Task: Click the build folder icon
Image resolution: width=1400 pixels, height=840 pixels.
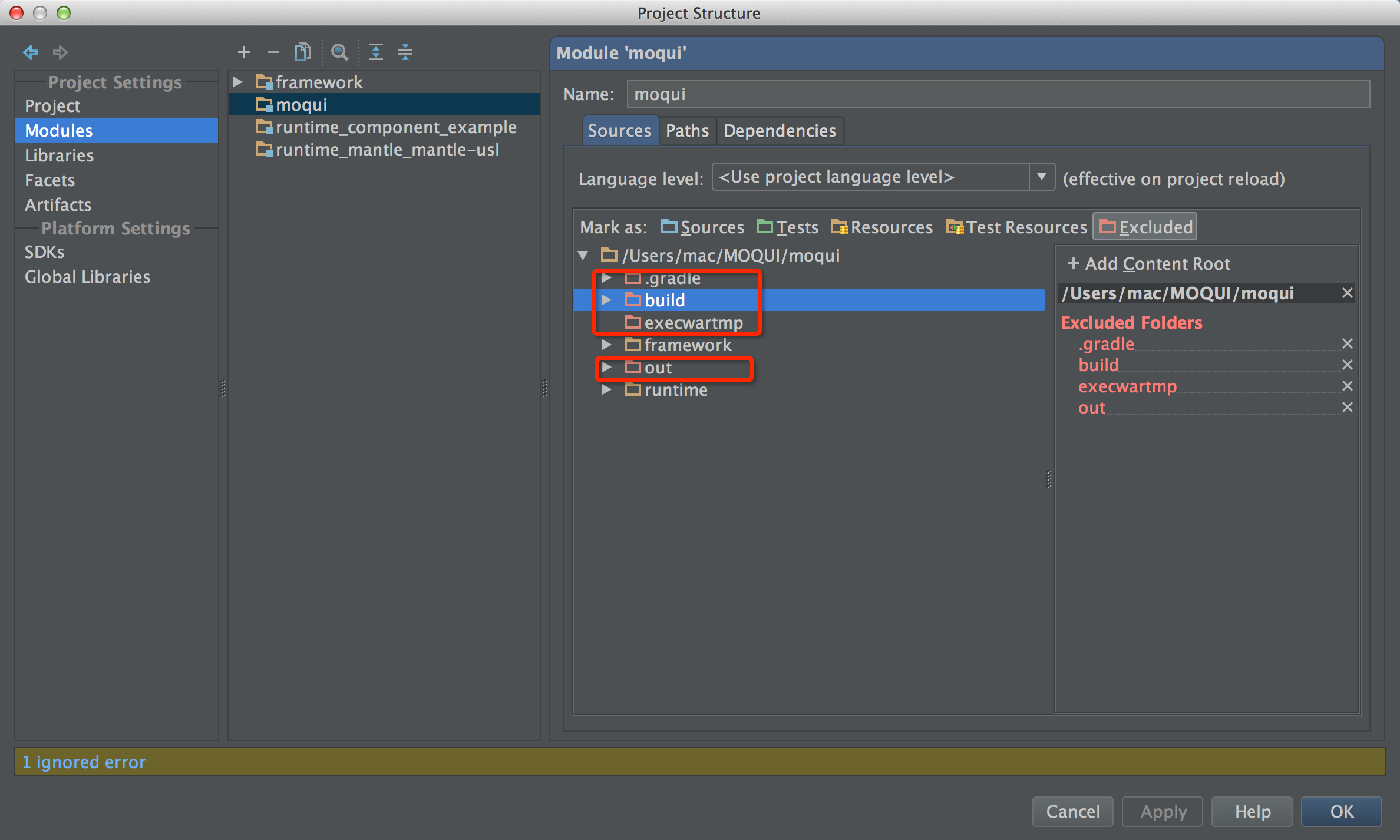Action: tap(633, 300)
